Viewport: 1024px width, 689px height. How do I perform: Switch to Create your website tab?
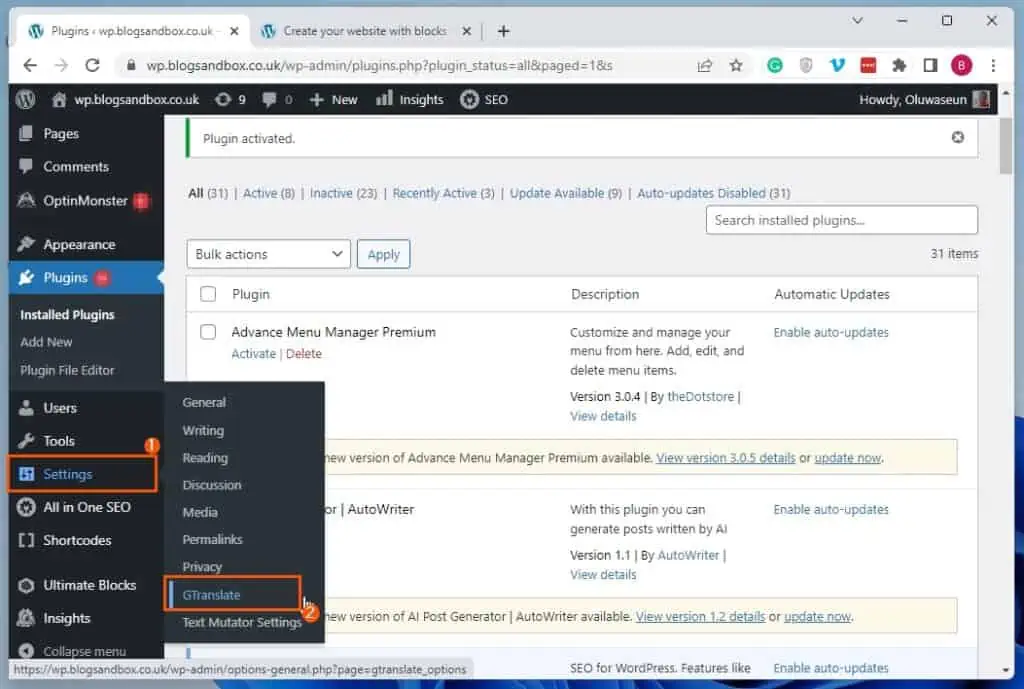(365, 31)
